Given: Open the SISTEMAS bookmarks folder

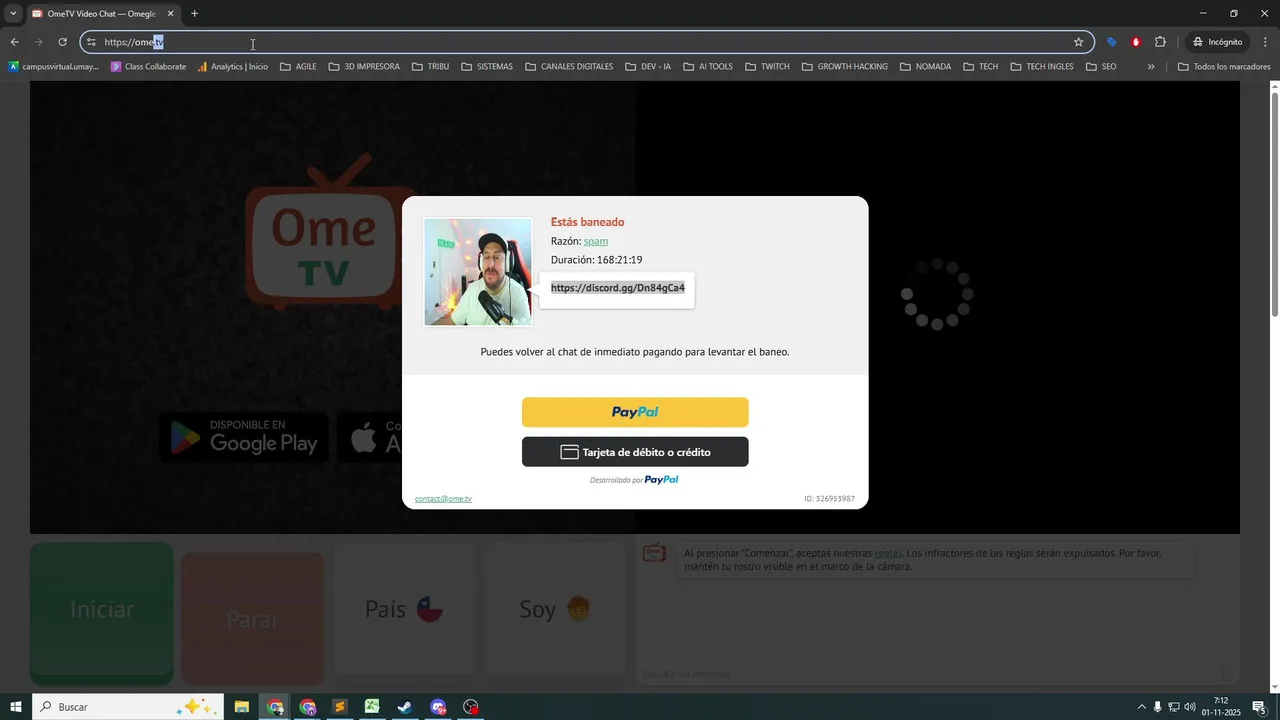Looking at the screenshot, I should pos(487,67).
